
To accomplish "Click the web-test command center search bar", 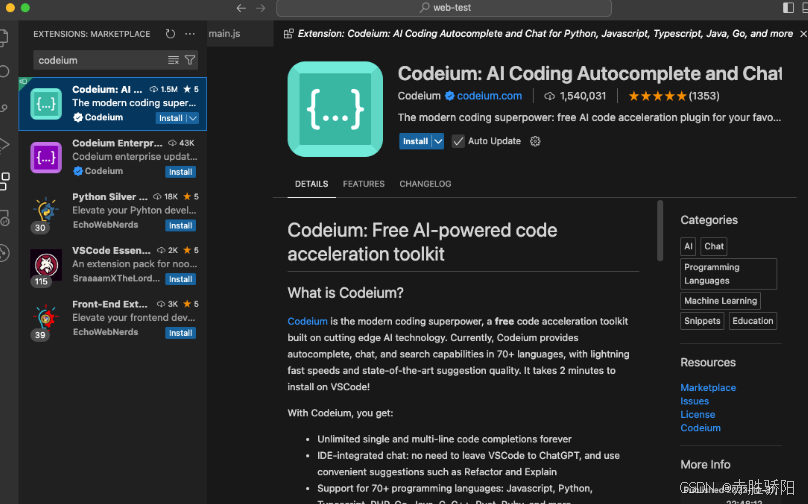I will 444,8.
